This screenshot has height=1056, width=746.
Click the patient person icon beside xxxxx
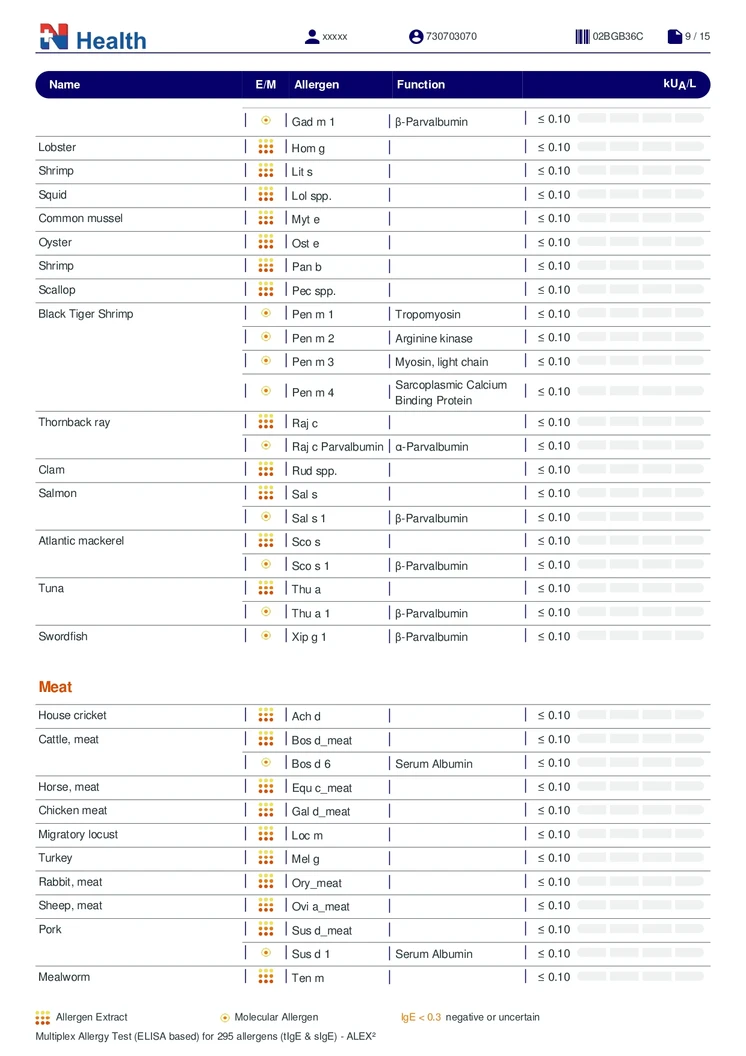[312, 37]
